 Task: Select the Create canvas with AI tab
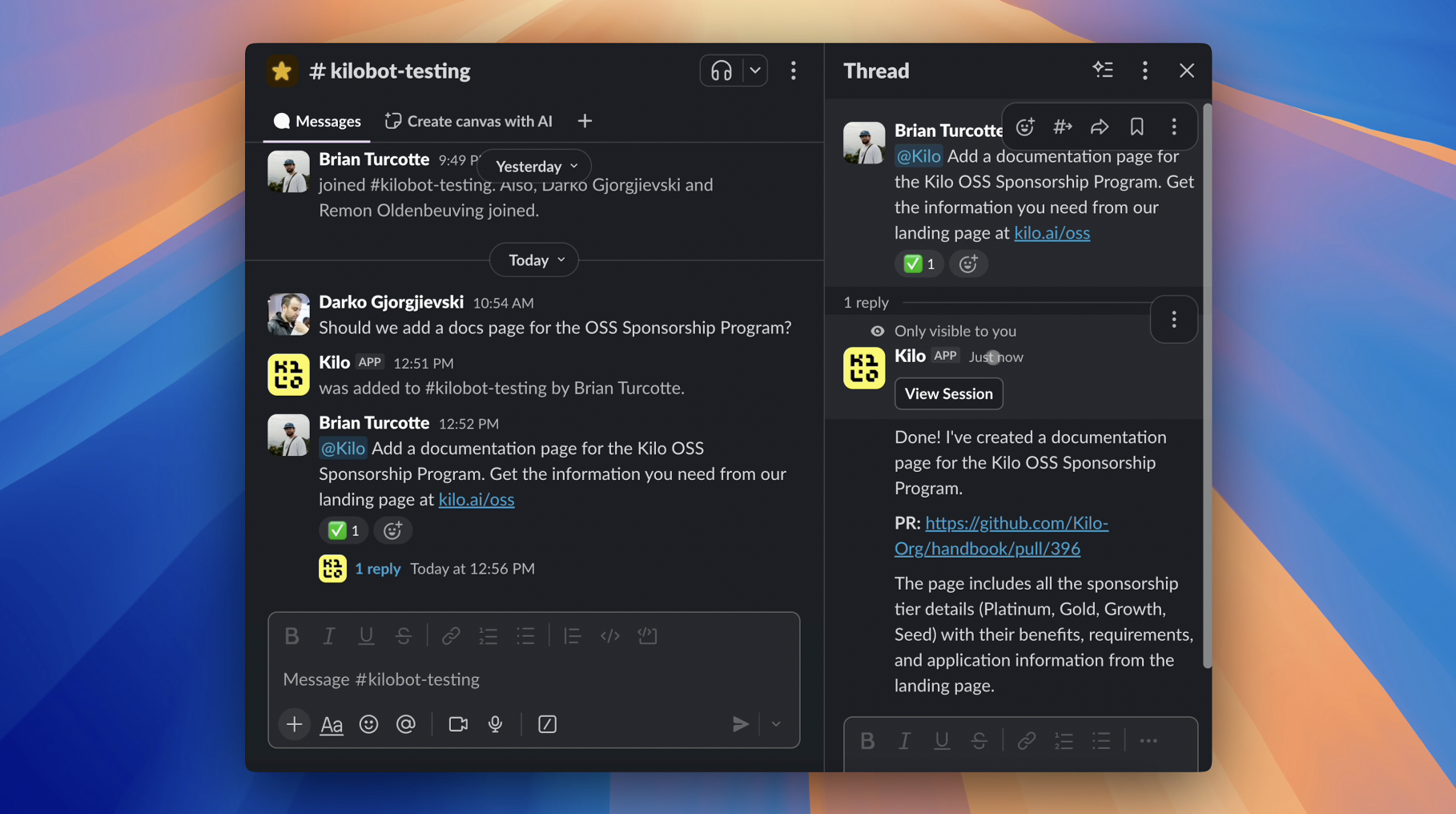[468, 121]
